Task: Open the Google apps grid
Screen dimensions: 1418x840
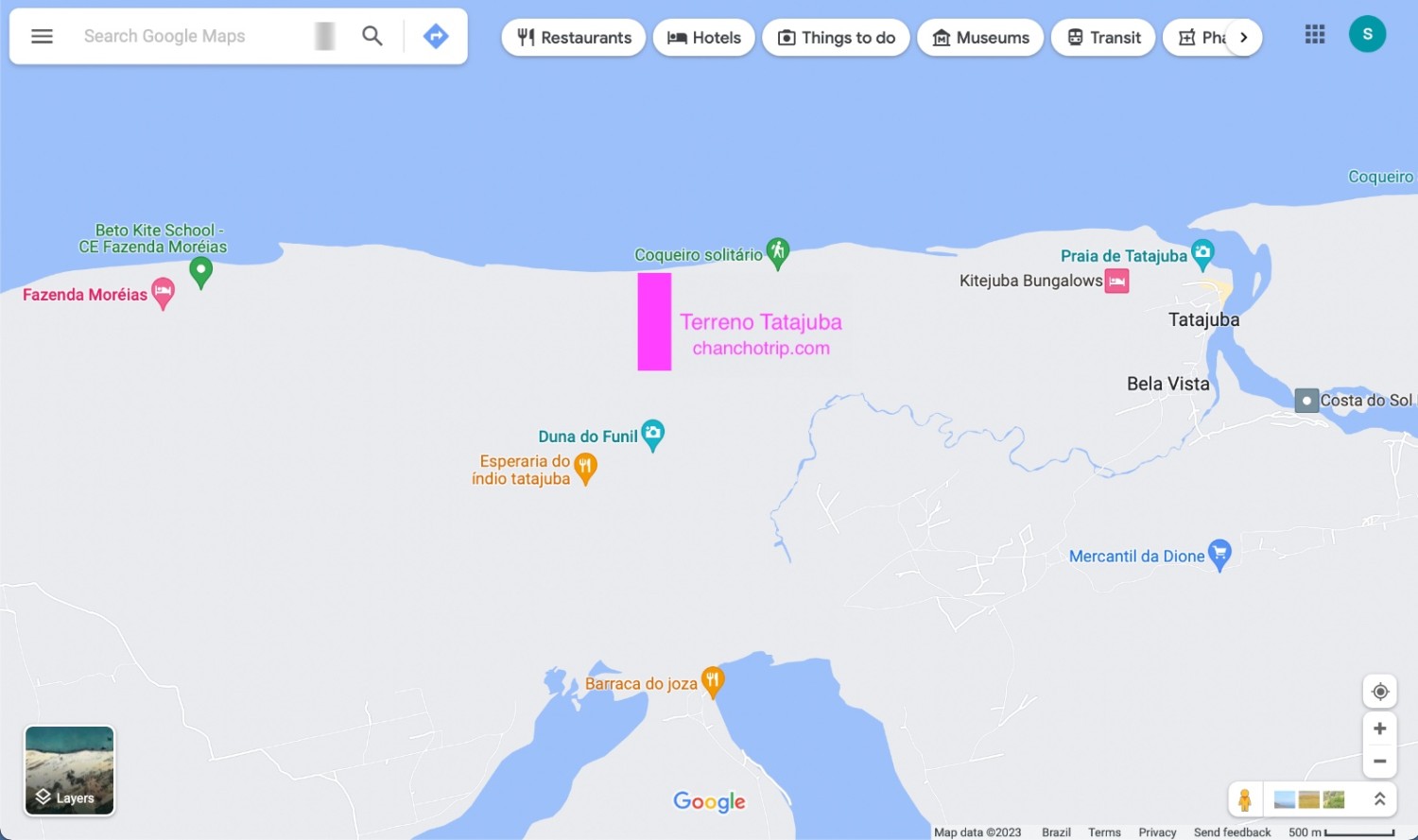Action: tap(1315, 35)
